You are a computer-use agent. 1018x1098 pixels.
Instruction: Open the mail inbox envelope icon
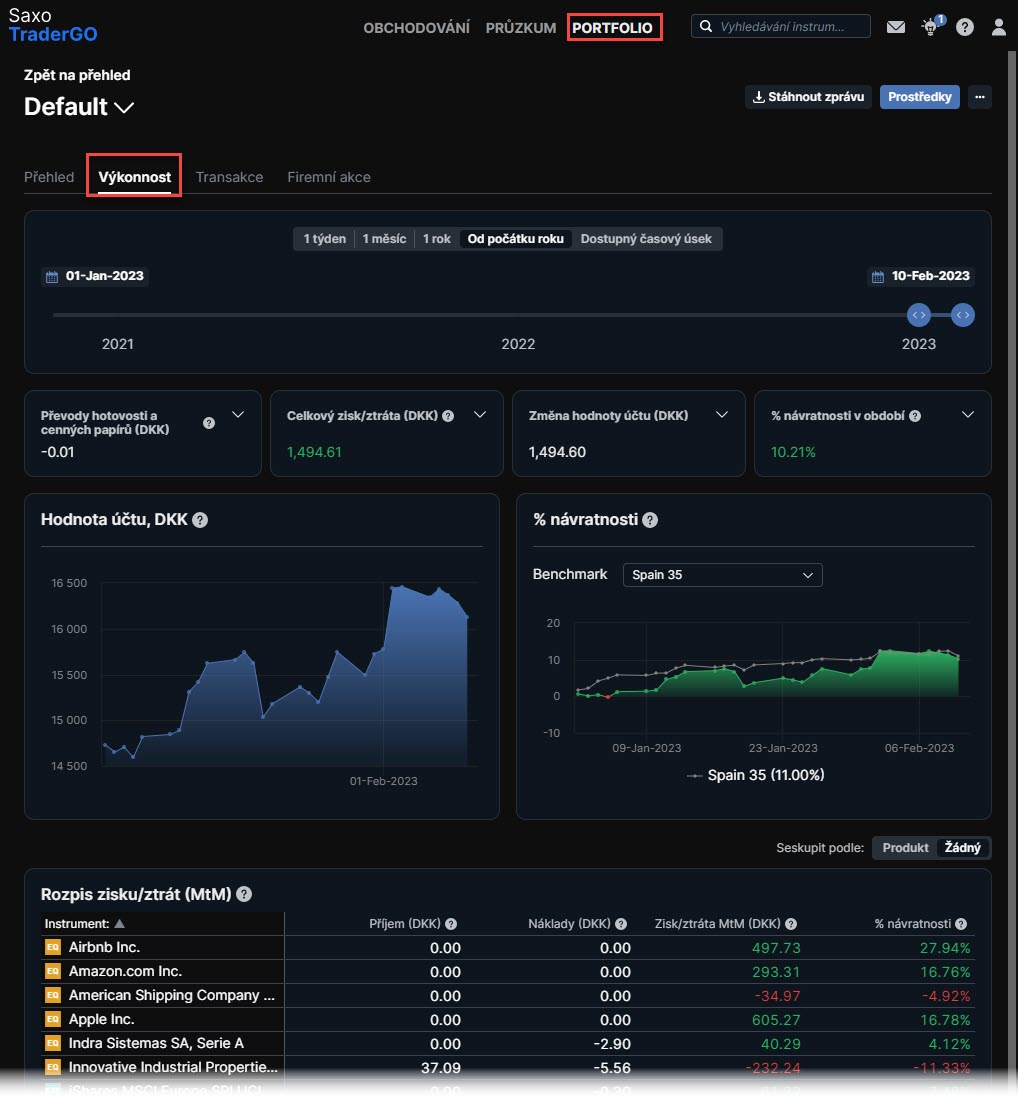pyautogui.click(x=895, y=27)
